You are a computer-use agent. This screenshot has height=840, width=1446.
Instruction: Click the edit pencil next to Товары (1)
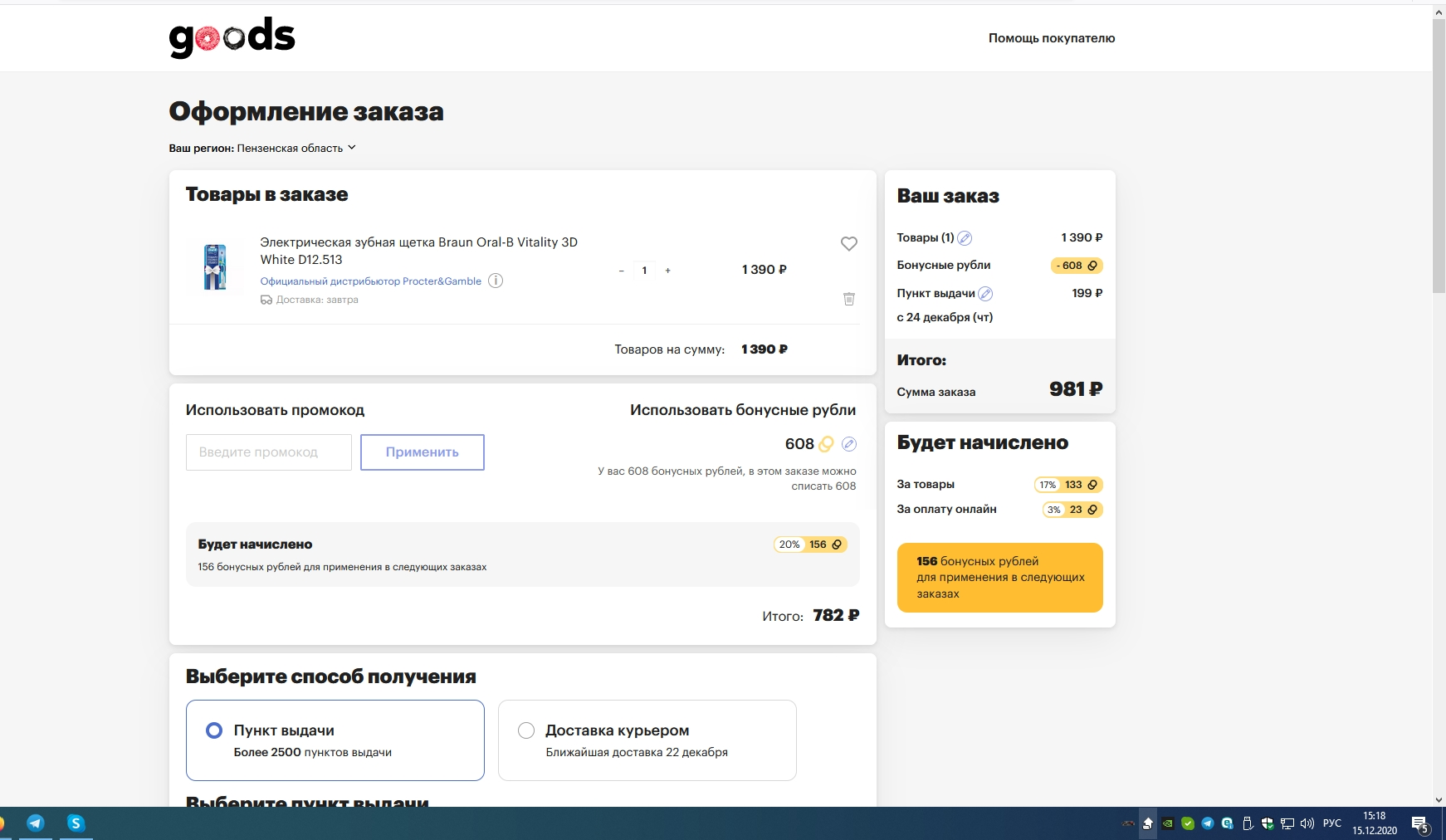tap(965, 238)
